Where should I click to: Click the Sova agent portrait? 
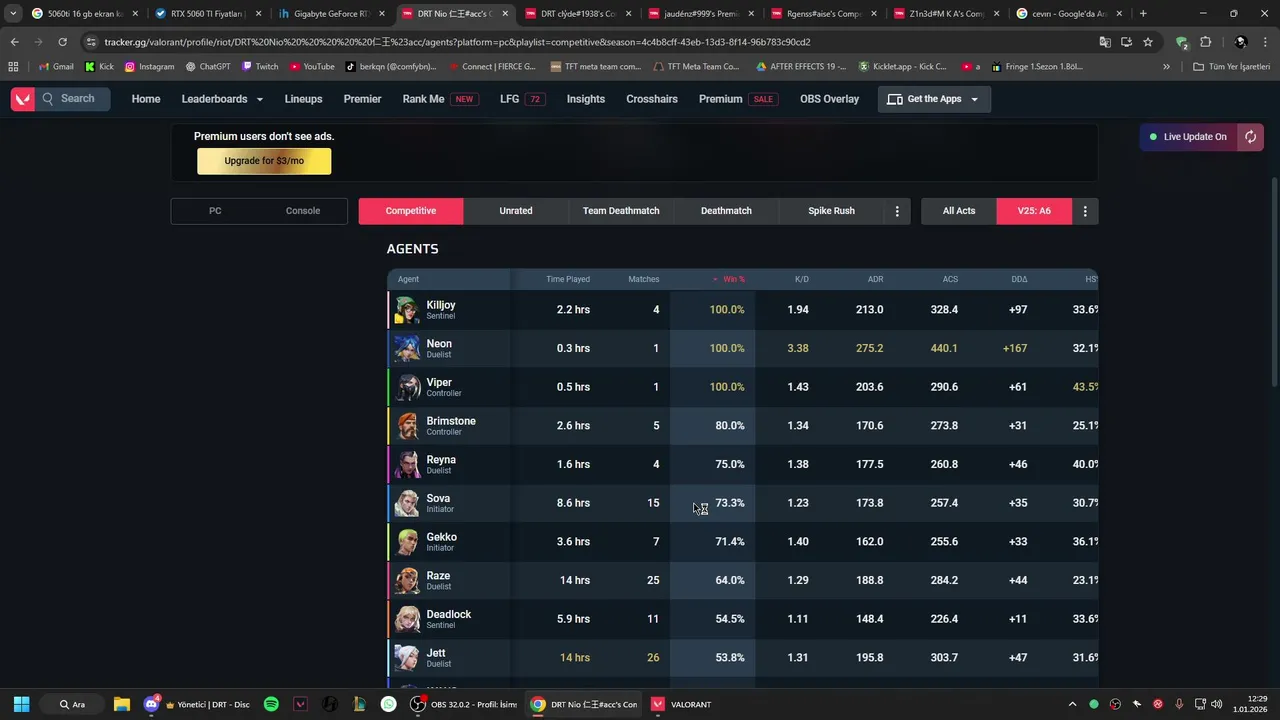(x=407, y=503)
